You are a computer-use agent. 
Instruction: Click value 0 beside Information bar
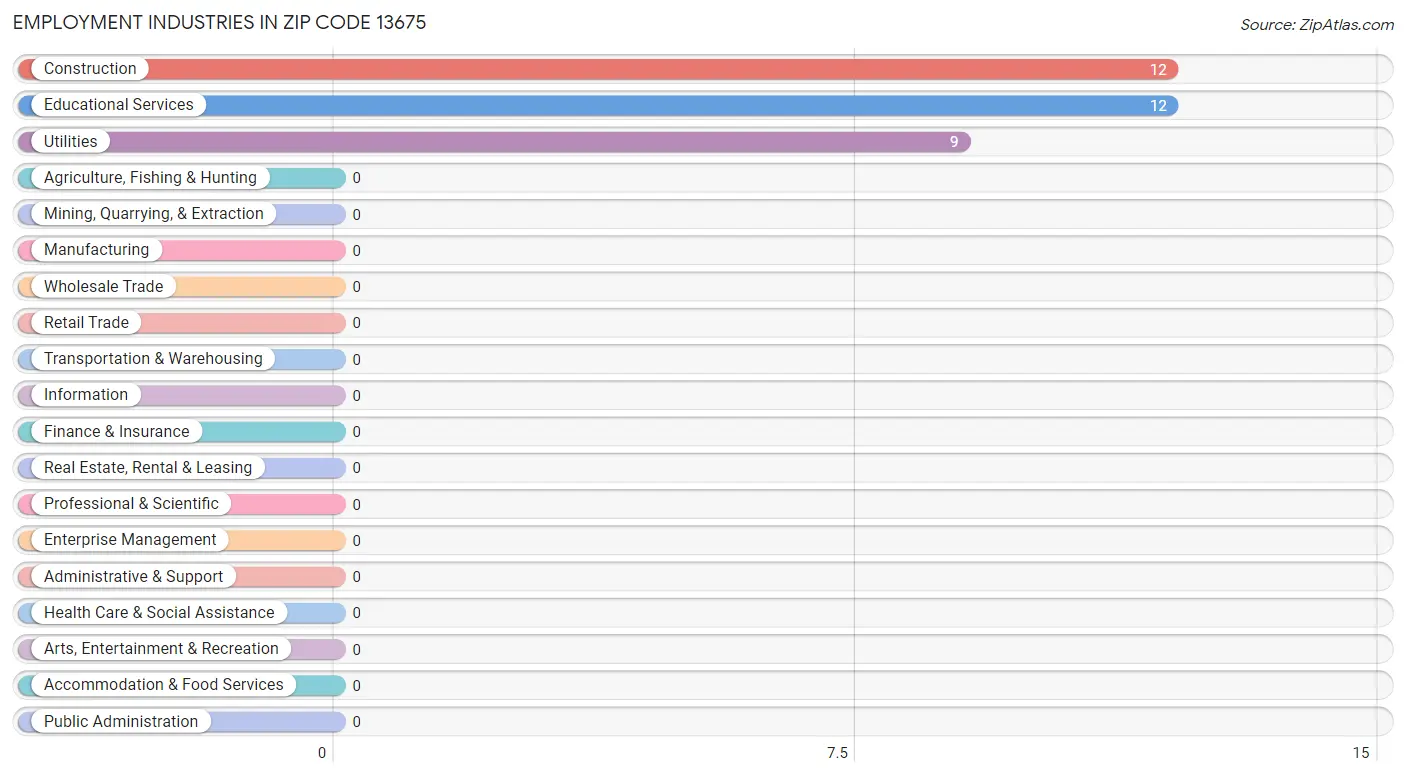(356, 396)
